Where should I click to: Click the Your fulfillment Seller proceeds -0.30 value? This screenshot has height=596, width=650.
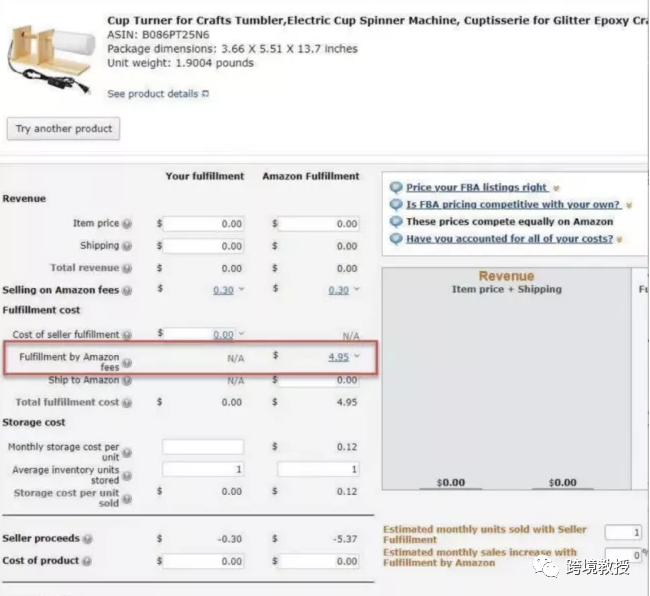tap(230, 539)
